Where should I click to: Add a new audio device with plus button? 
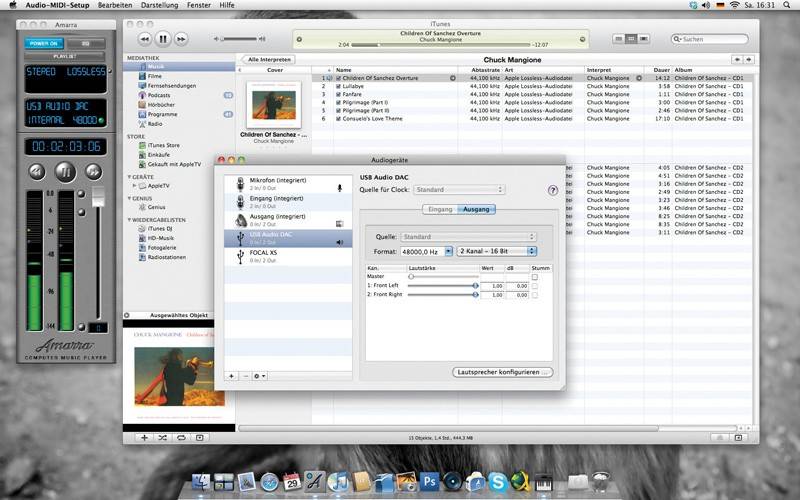click(231, 376)
